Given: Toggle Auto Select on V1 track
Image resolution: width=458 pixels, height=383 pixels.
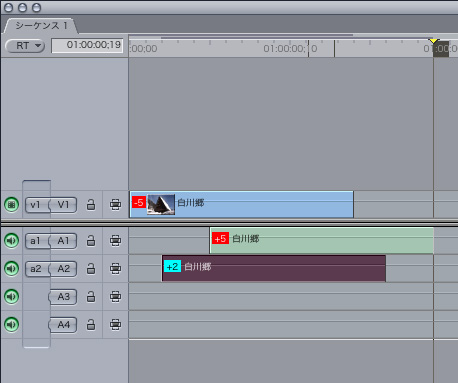Looking at the screenshot, I should [x=115, y=204].
